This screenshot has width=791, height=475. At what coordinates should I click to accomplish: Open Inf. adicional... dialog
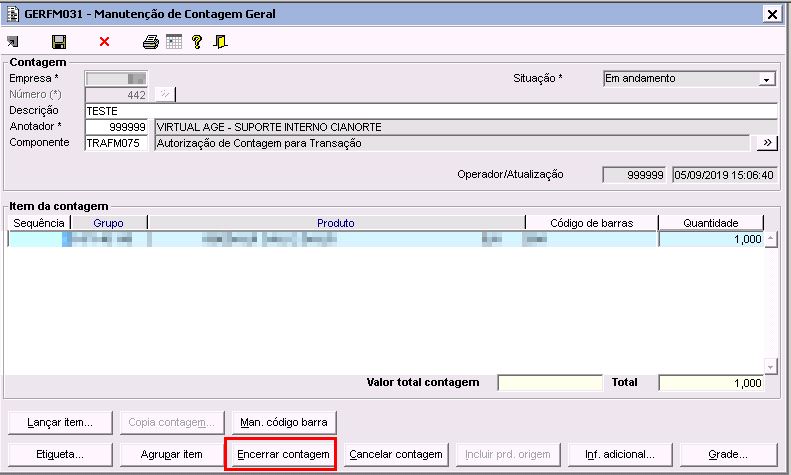click(620, 455)
